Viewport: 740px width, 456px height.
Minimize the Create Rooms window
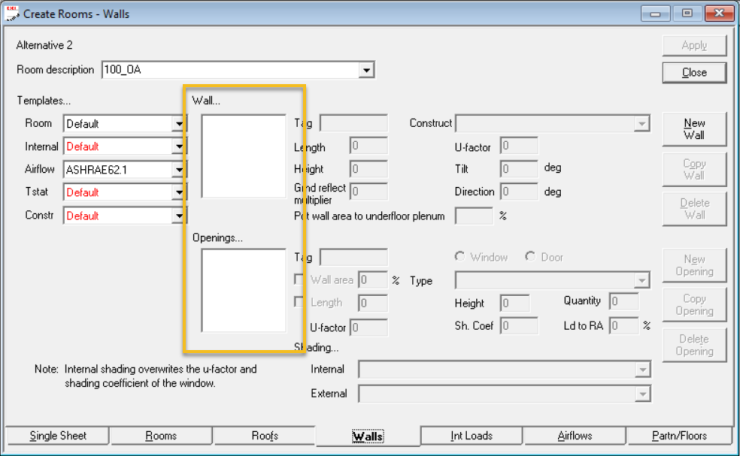click(656, 13)
